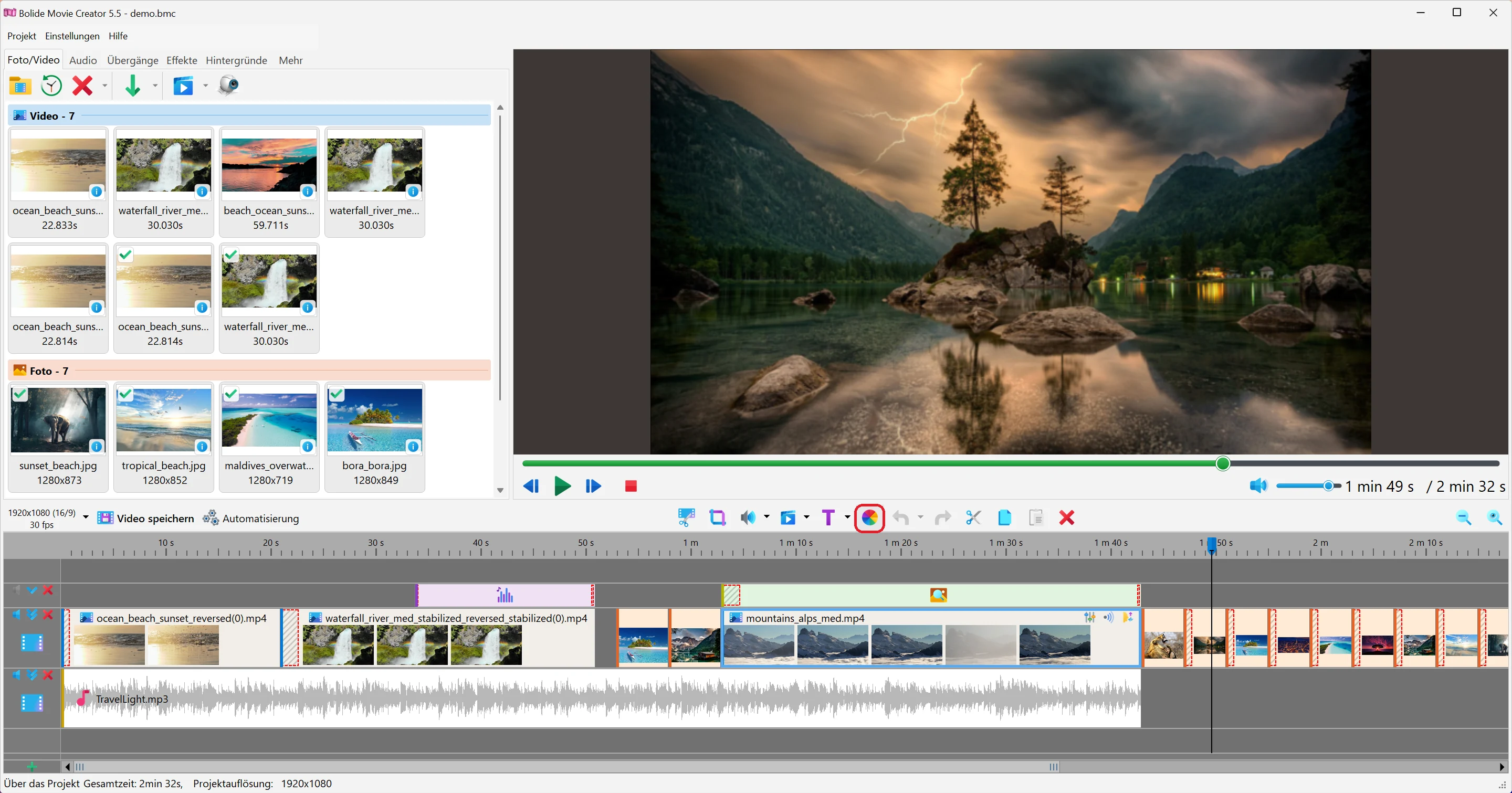1512x793 pixels.
Task: Toggle checkmark on sunset_beach.jpg thumbnail
Action: pos(19,394)
